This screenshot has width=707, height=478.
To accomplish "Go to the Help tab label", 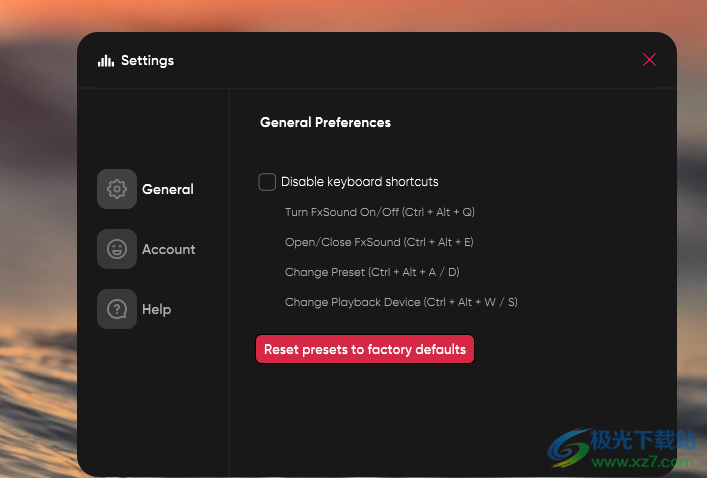I will tap(156, 309).
